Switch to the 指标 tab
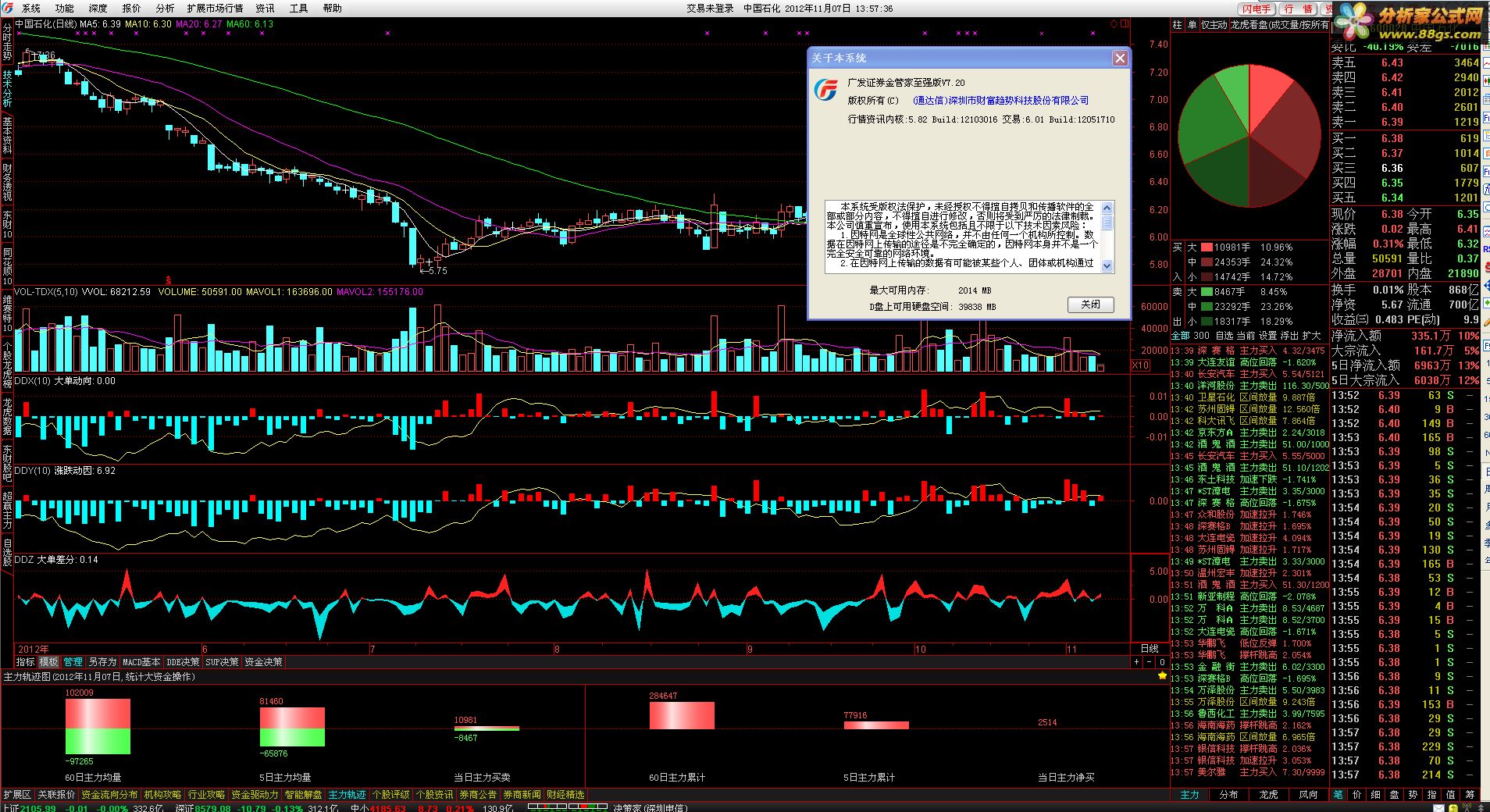The height and width of the screenshot is (812, 1490). [26, 662]
